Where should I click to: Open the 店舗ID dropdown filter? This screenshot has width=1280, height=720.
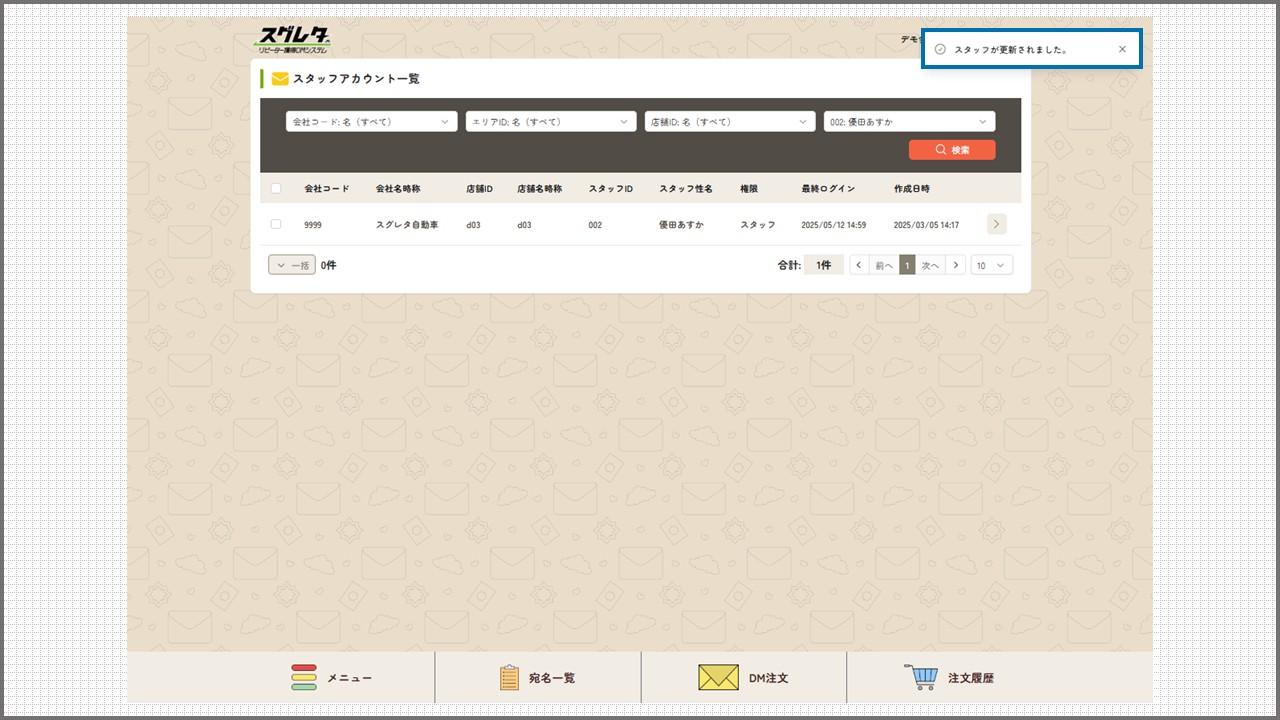(x=730, y=122)
